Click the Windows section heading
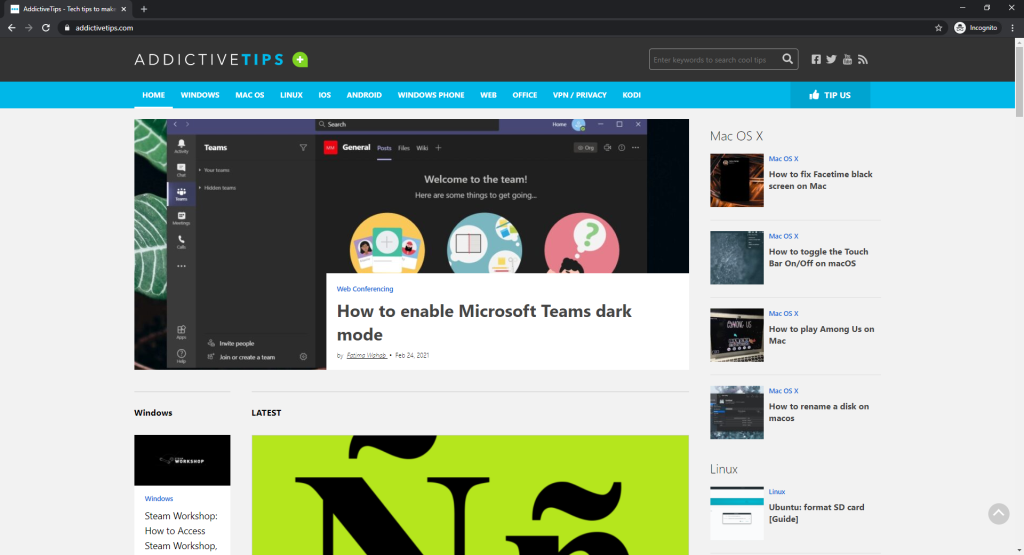1024x555 pixels. click(153, 413)
